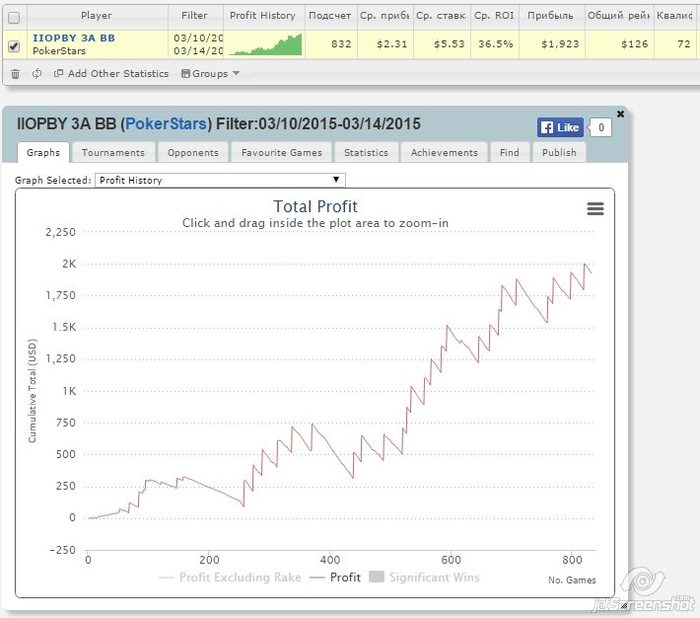
Task: Switch to the Publish tab
Action: pos(559,153)
